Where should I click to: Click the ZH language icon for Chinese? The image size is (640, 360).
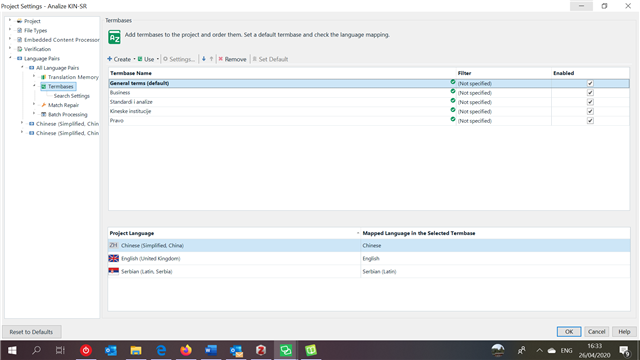click(113, 245)
